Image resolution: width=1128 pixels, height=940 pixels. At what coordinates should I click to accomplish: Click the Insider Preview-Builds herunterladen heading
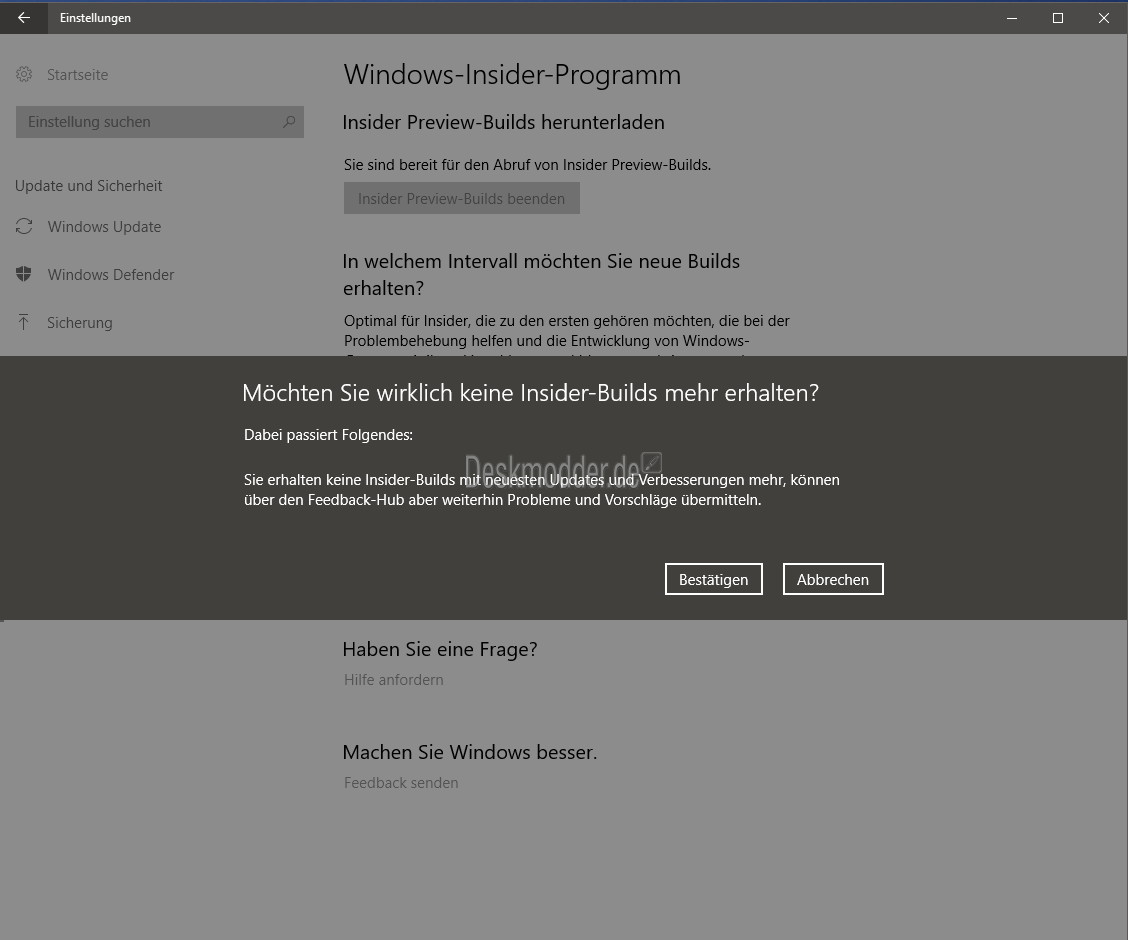[x=504, y=122]
